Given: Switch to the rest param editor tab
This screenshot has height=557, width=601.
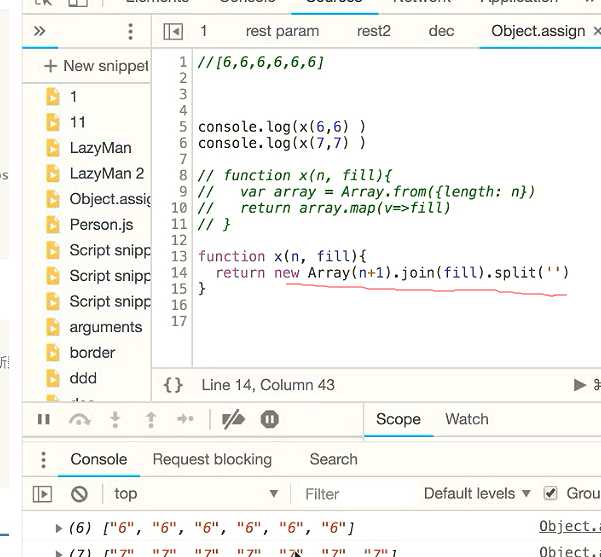Looking at the screenshot, I should coord(282,31).
